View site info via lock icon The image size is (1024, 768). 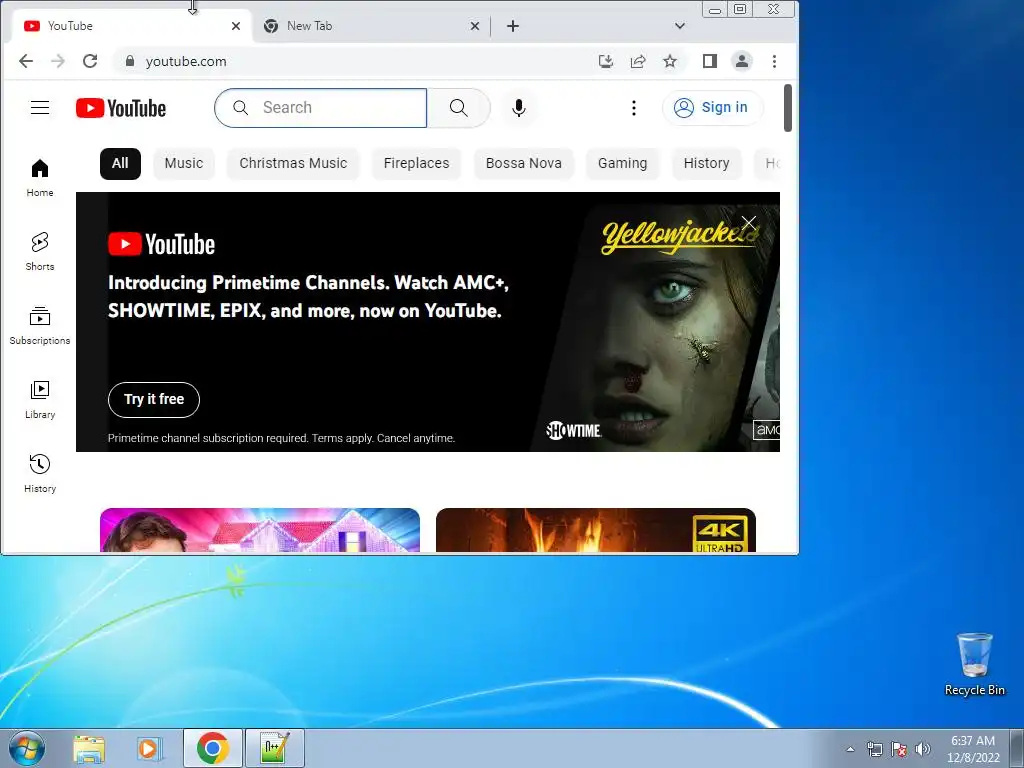130,61
